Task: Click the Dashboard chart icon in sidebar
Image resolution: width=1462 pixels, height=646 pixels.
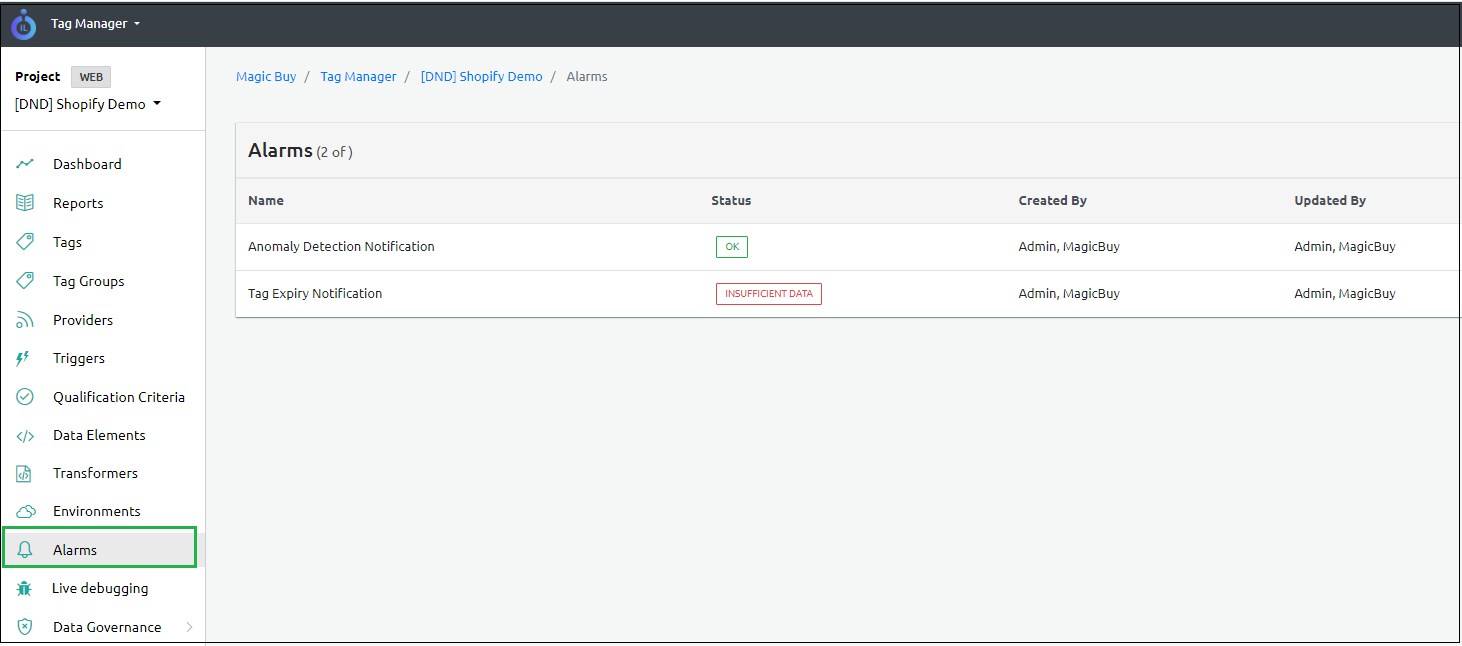Action: click(x=25, y=164)
